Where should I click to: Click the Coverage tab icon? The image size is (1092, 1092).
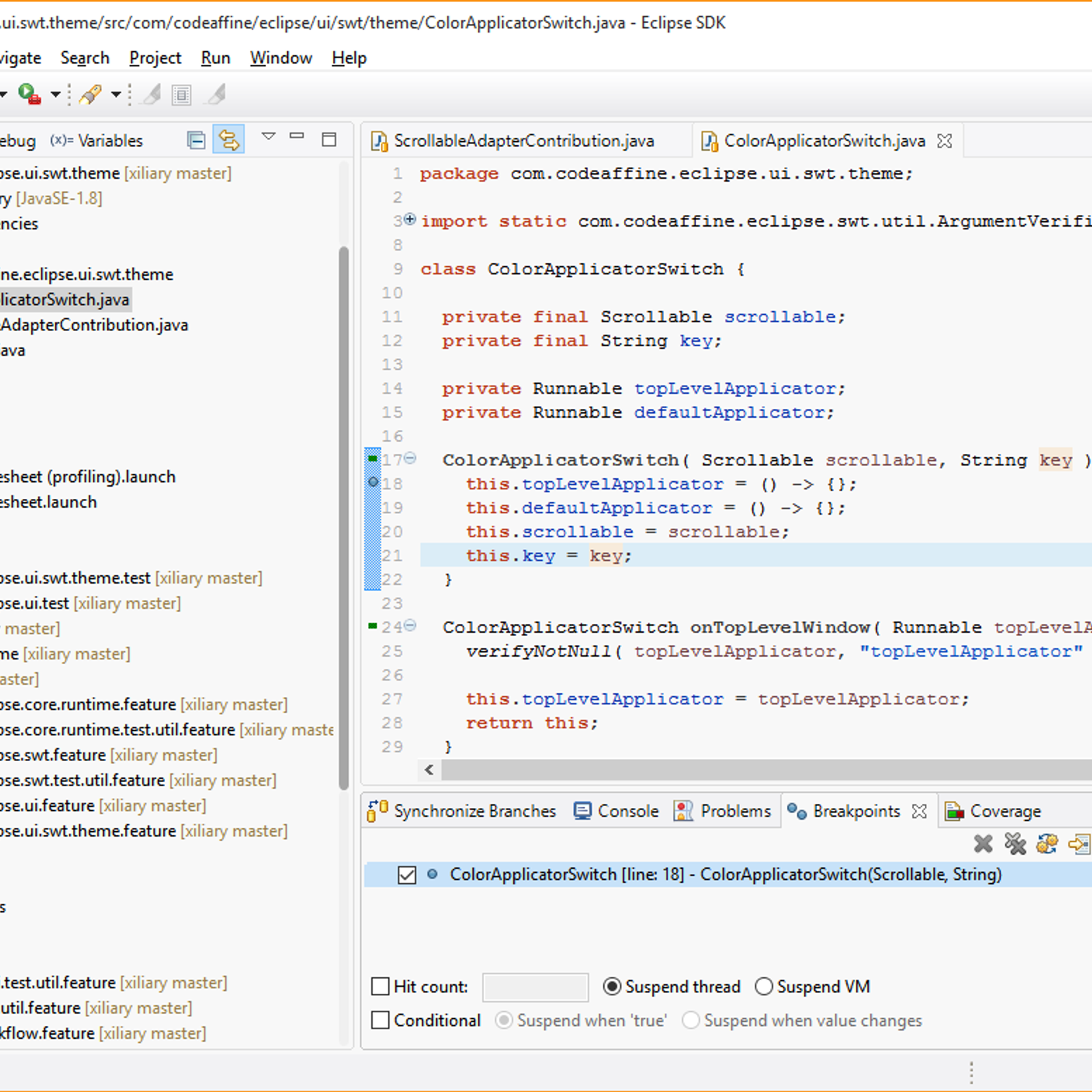pos(954,811)
